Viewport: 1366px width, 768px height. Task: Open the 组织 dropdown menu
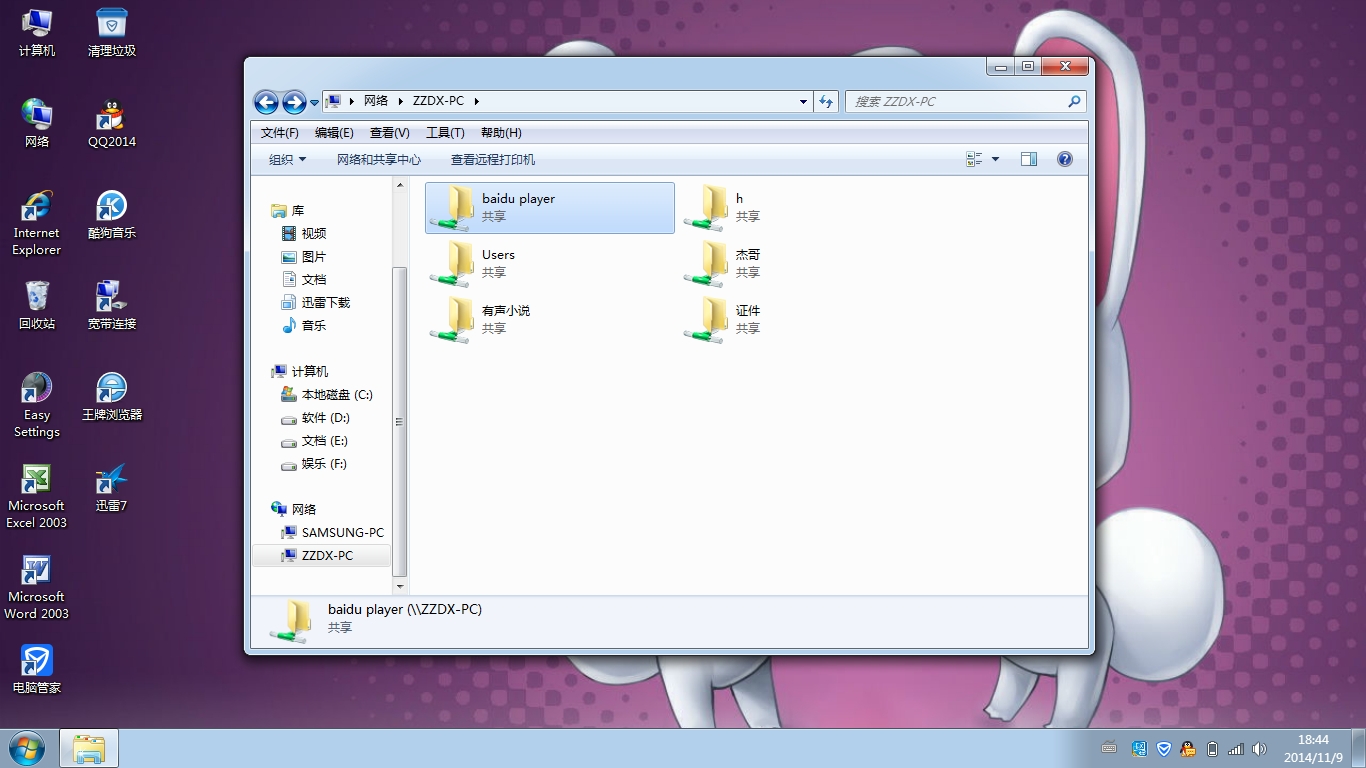pos(287,159)
